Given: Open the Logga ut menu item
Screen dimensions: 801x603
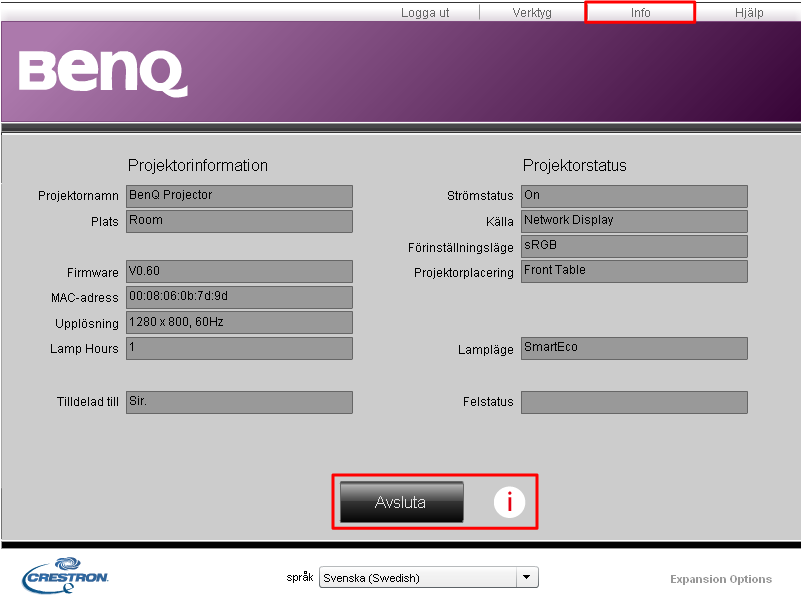Looking at the screenshot, I should 425,13.
